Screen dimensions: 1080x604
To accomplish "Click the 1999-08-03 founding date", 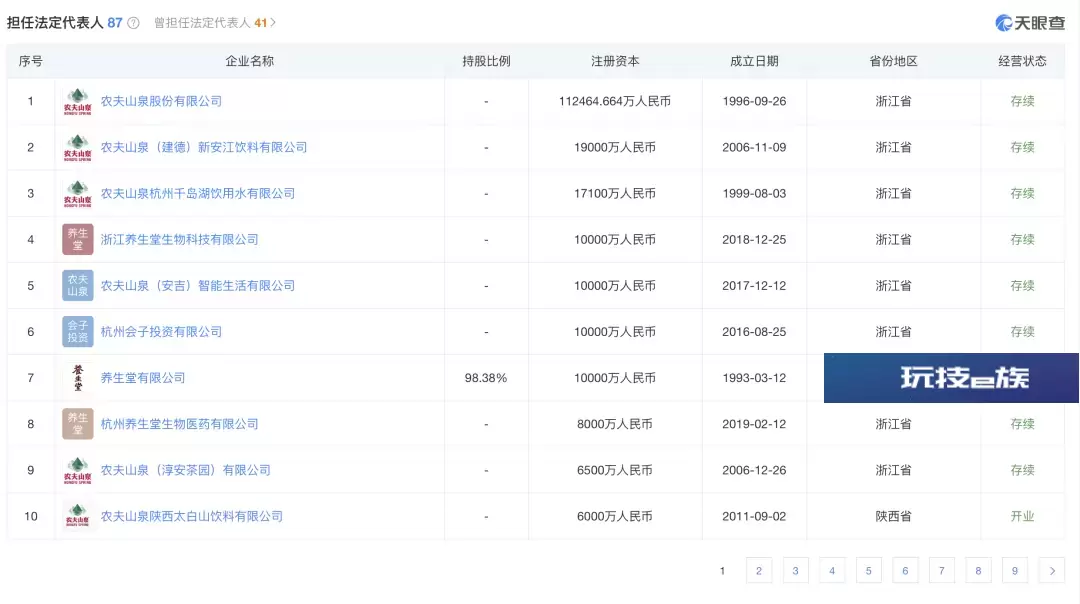I will pyautogui.click(x=754, y=194).
